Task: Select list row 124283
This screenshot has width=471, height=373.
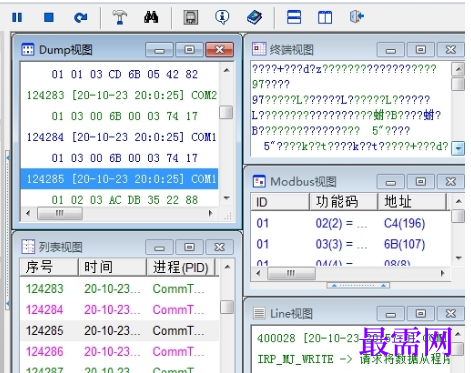Action: 119,289
